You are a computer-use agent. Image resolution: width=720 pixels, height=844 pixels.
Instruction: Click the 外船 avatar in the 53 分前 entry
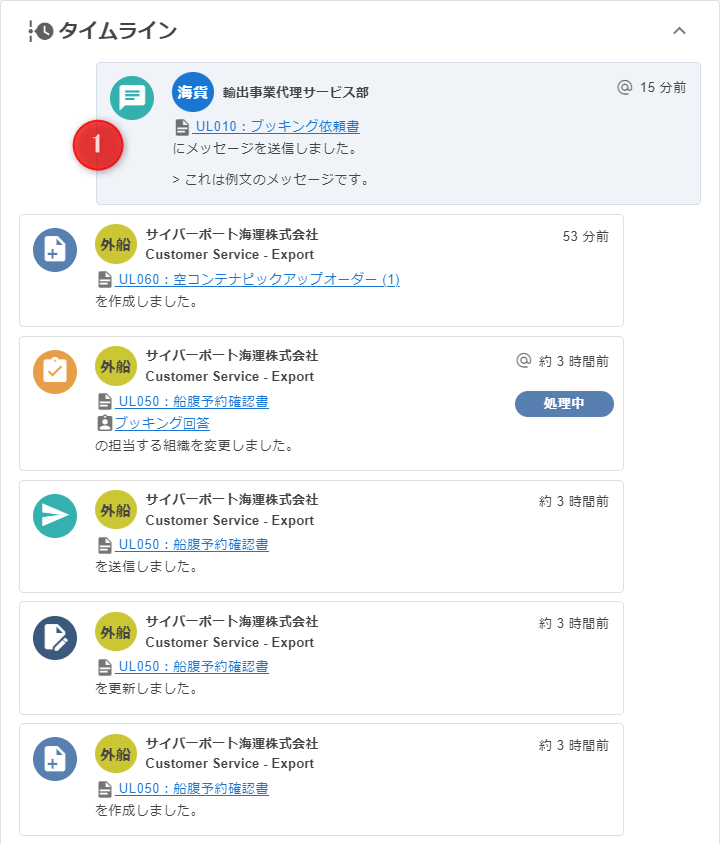116,245
